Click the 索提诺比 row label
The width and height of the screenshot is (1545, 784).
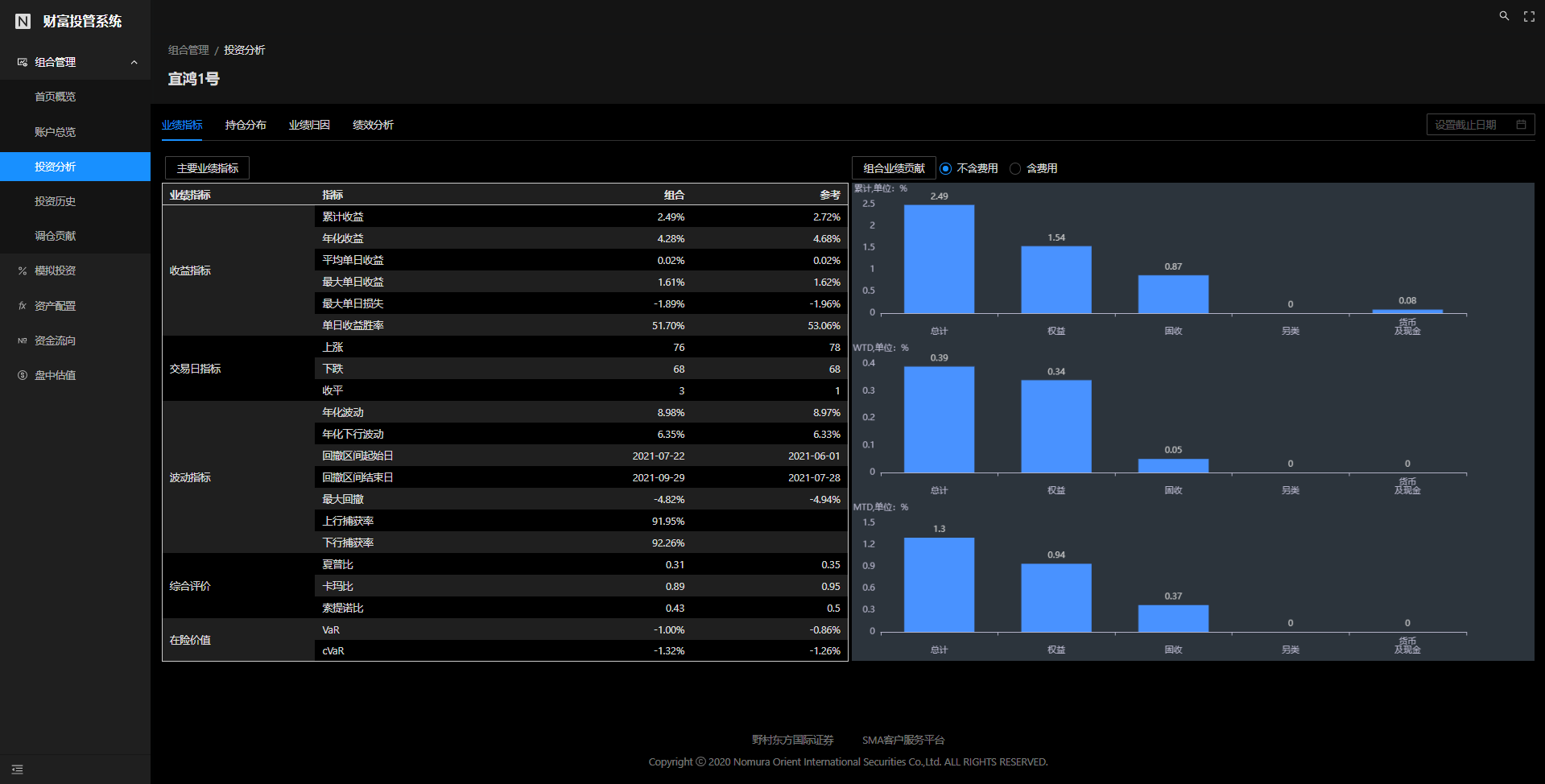tap(343, 608)
